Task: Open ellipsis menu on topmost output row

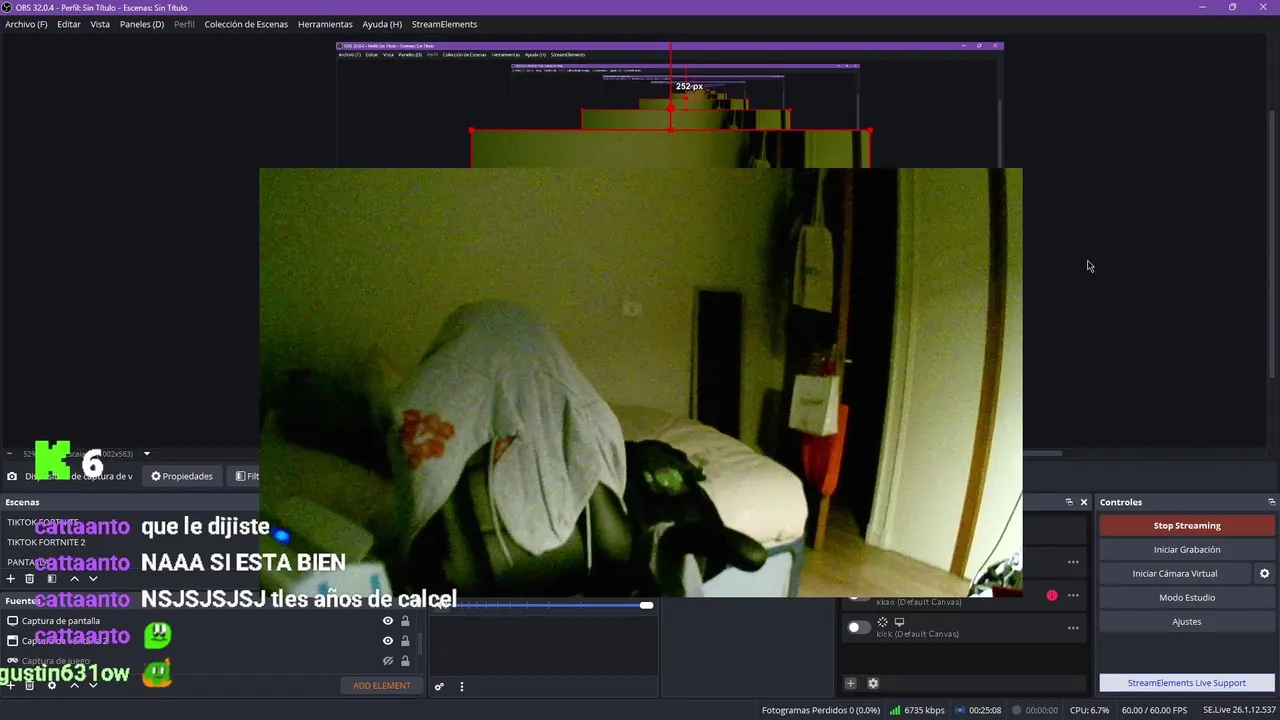Action: click(x=1073, y=562)
